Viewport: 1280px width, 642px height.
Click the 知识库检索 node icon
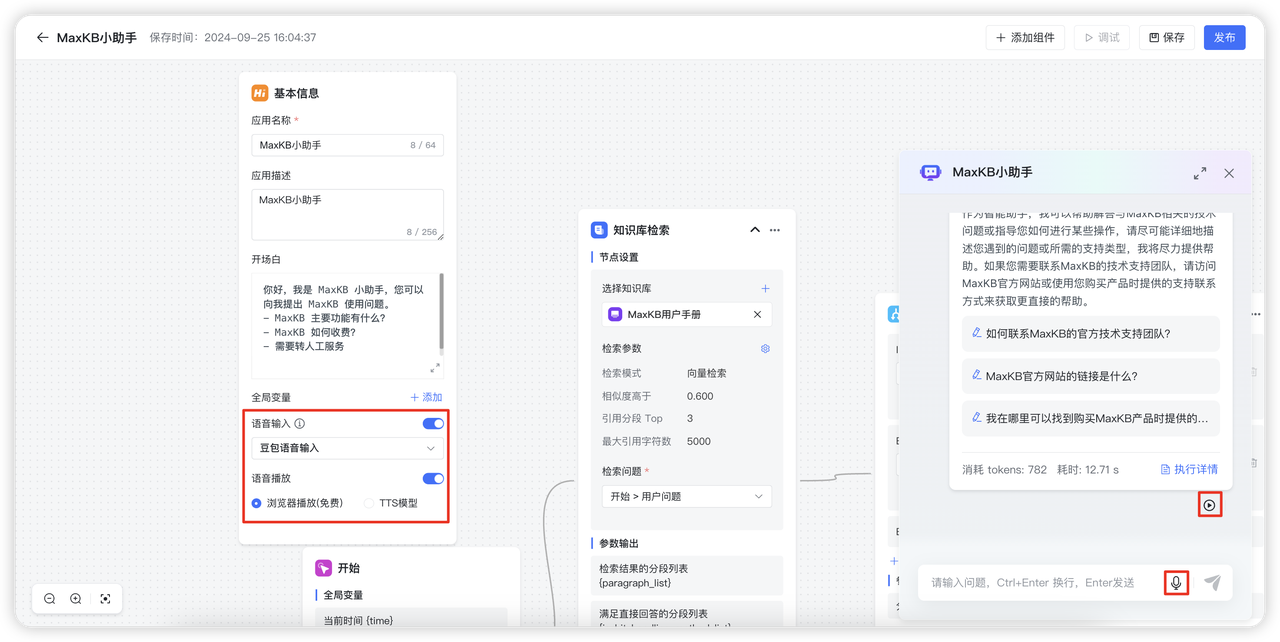(x=599, y=230)
